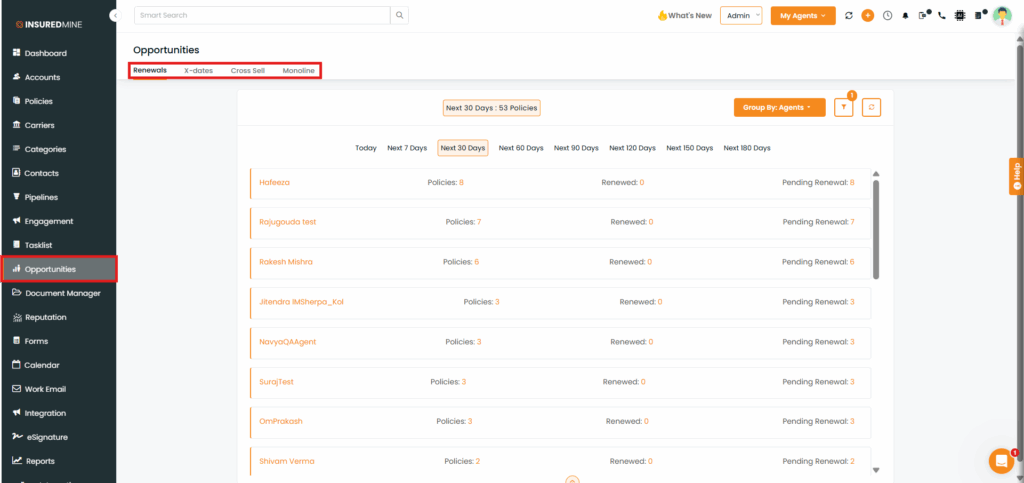Image resolution: width=1024 pixels, height=483 pixels.
Task: Open the Admin role dropdown
Action: click(x=741, y=16)
